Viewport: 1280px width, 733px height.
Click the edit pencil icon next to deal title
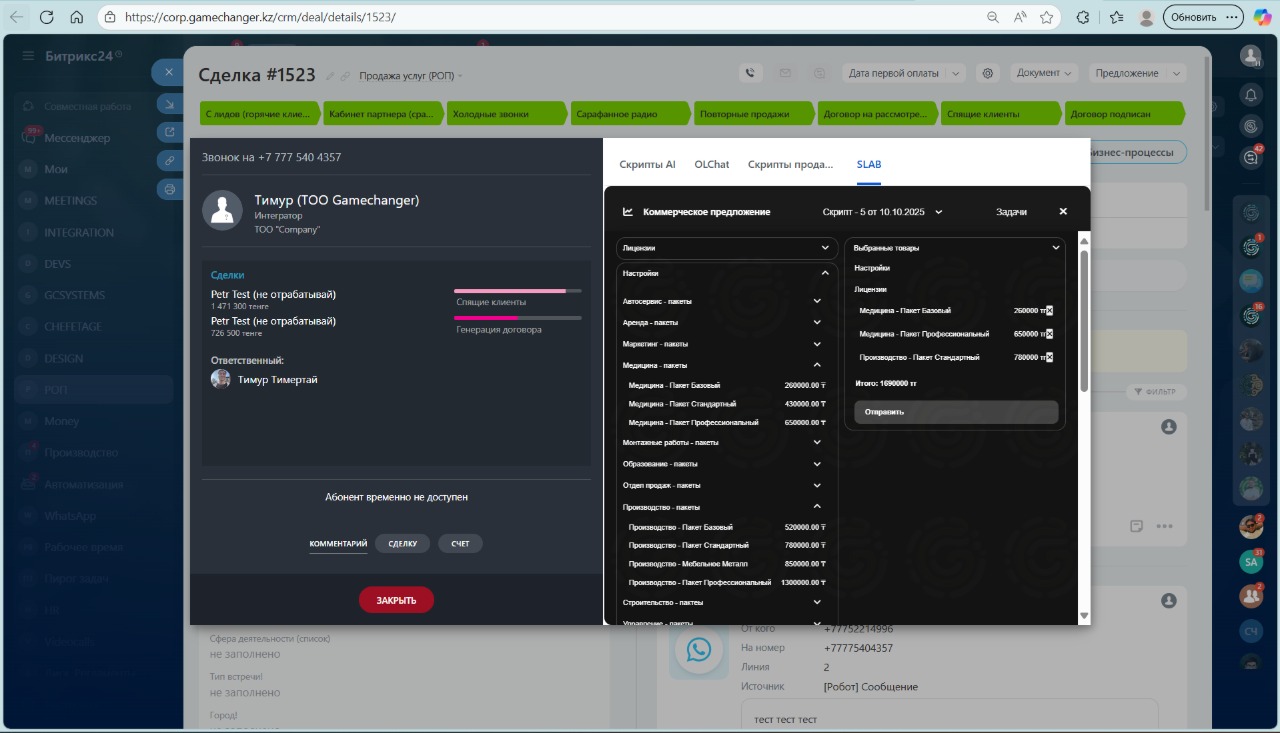click(330, 76)
